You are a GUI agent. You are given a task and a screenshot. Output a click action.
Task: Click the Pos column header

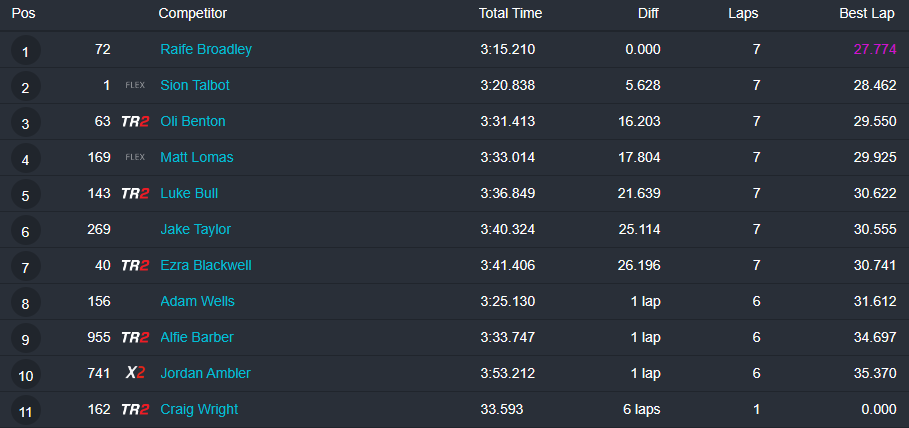(x=23, y=13)
